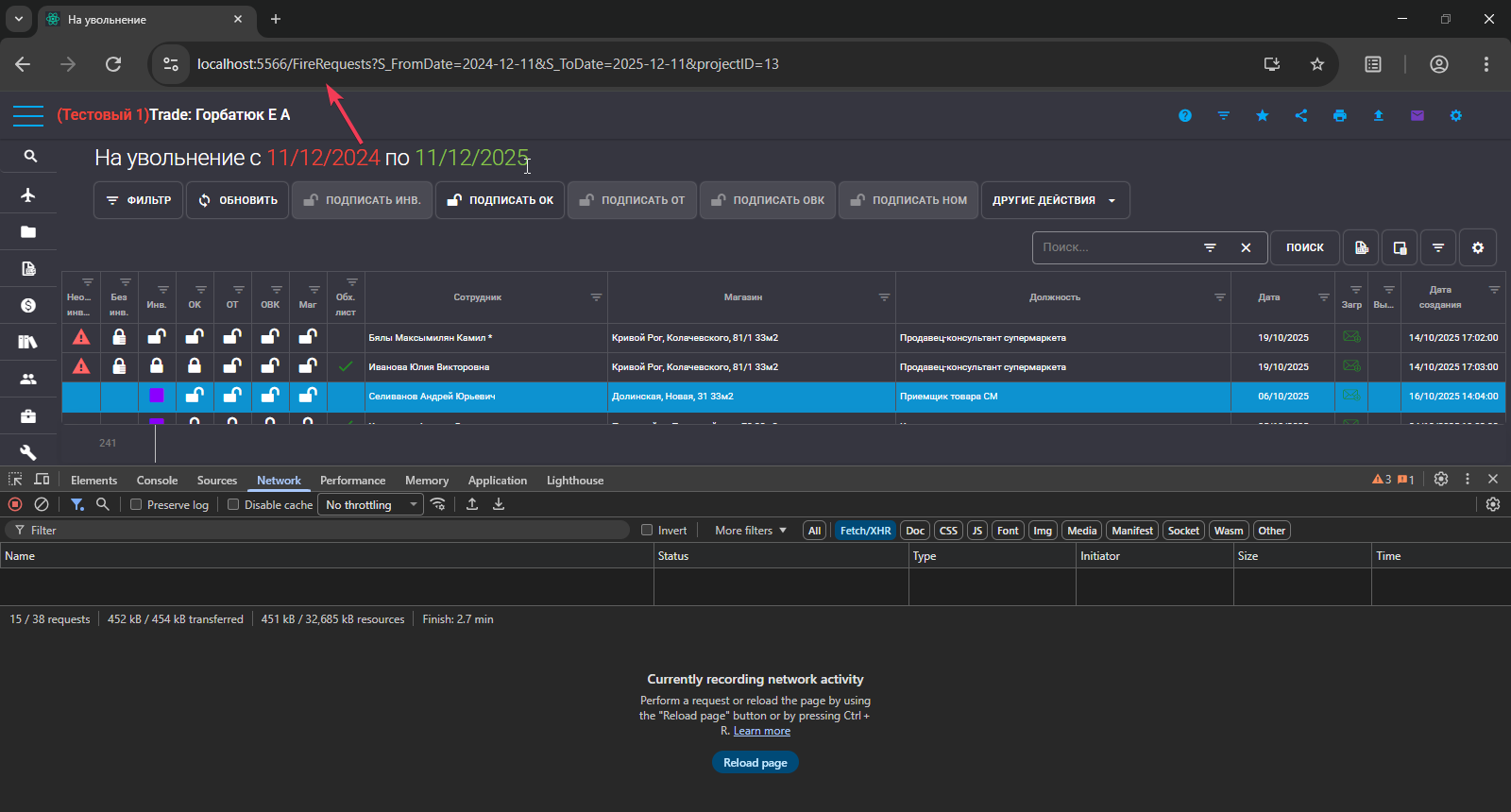Open the purple mail icon in the header
This screenshot has width=1511, height=812.
(x=1417, y=115)
